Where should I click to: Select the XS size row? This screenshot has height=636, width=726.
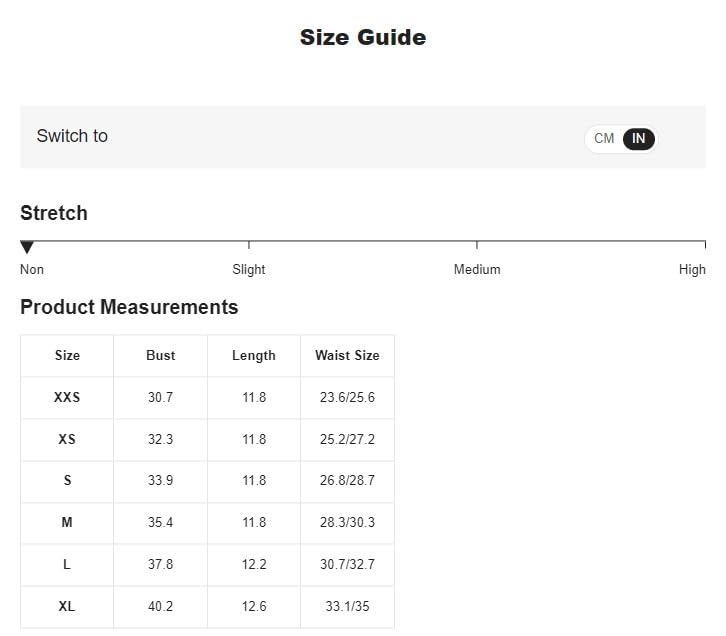point(67,439)
